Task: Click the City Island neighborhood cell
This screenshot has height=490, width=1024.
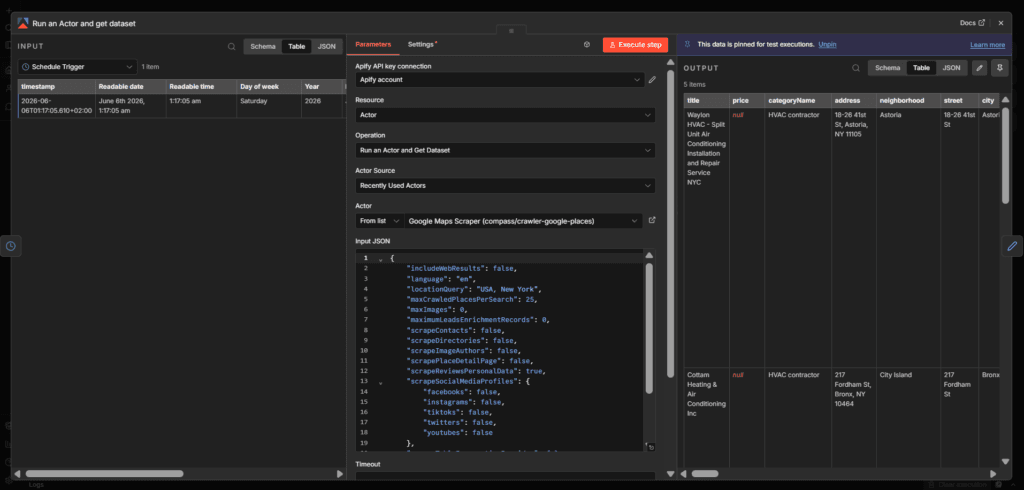Action: (908, 417)
